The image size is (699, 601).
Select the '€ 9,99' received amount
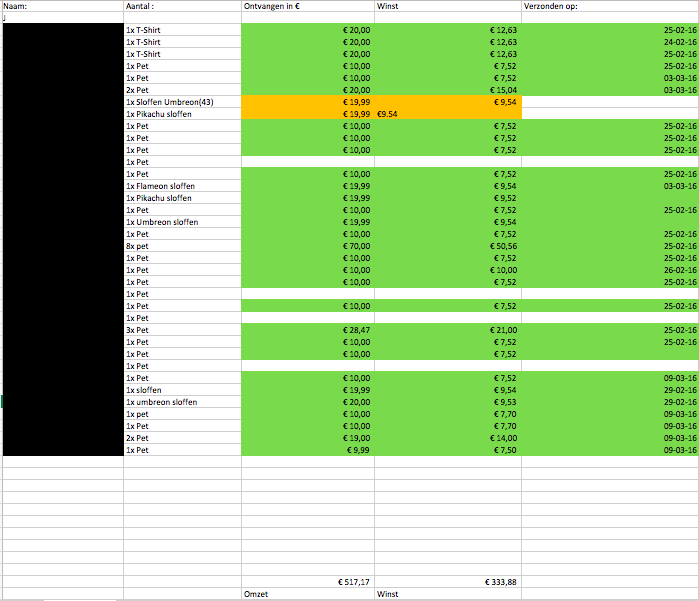308,450
